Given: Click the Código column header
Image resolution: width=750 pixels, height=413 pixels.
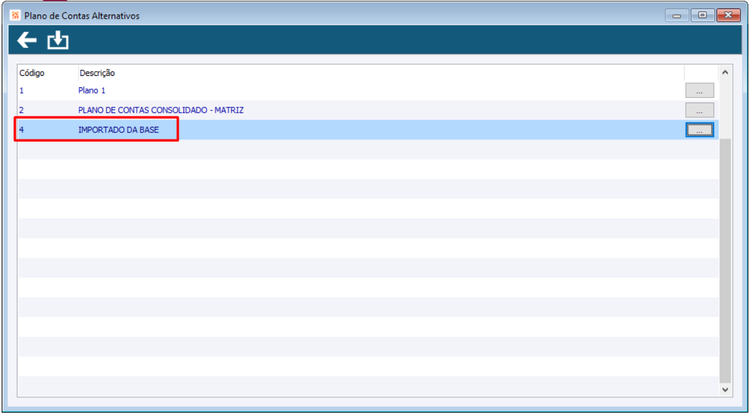Looking at the screenshot, I should click(32, 73).
